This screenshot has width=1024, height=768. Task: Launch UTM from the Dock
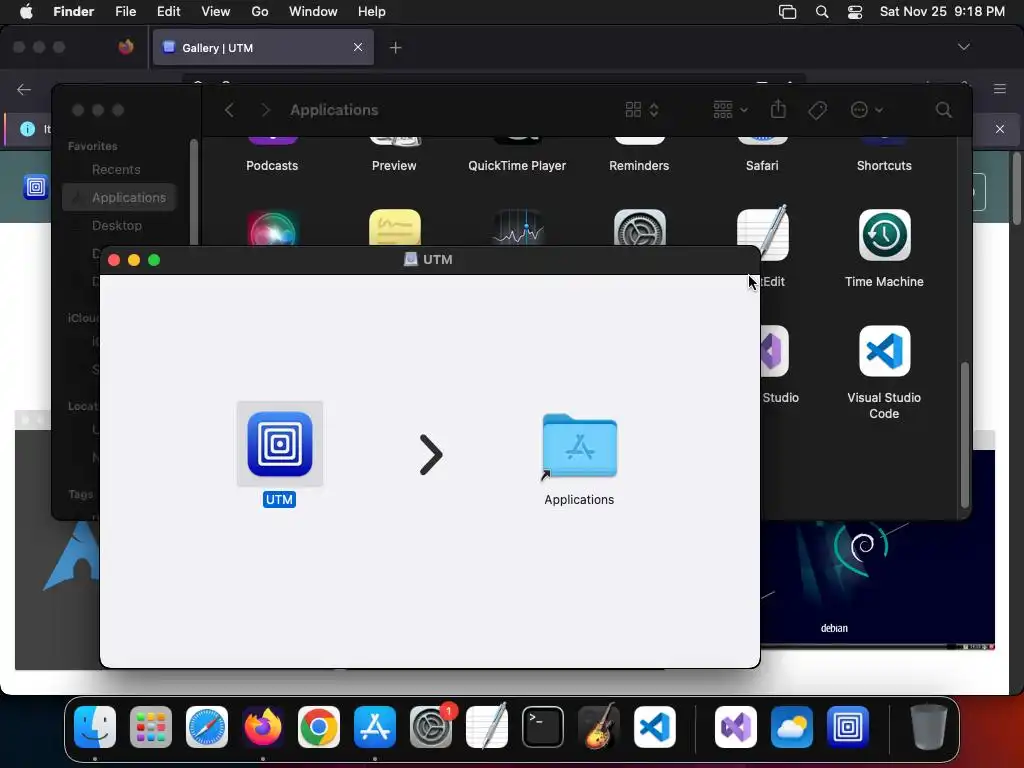click(x=848, y=727)
